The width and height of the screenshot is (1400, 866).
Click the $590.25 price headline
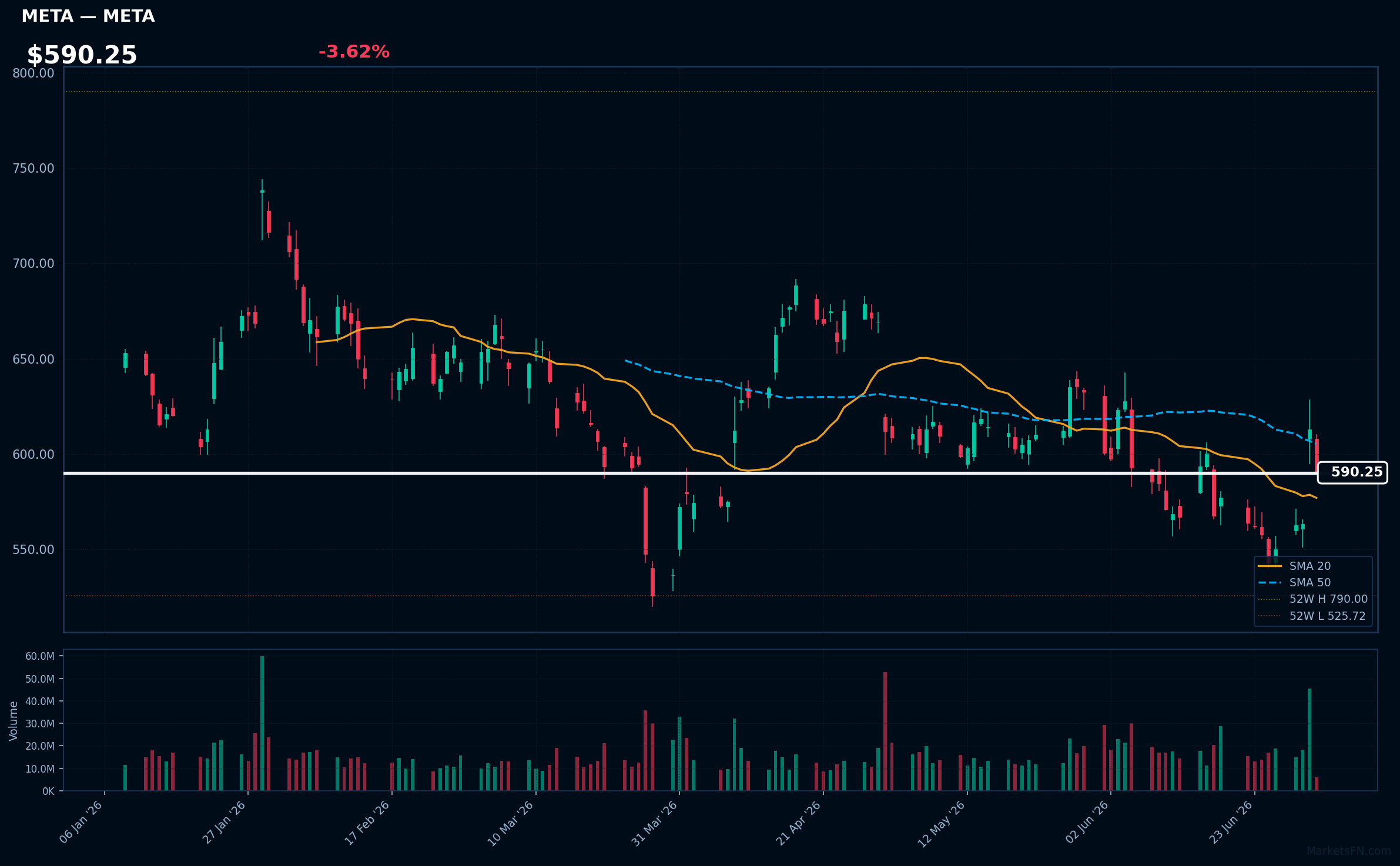(x=82, y=55)
